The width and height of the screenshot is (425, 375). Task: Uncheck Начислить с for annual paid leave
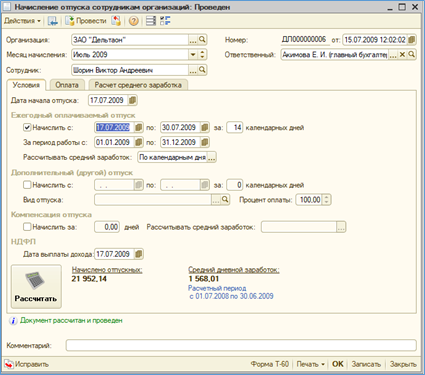point(27,127)
